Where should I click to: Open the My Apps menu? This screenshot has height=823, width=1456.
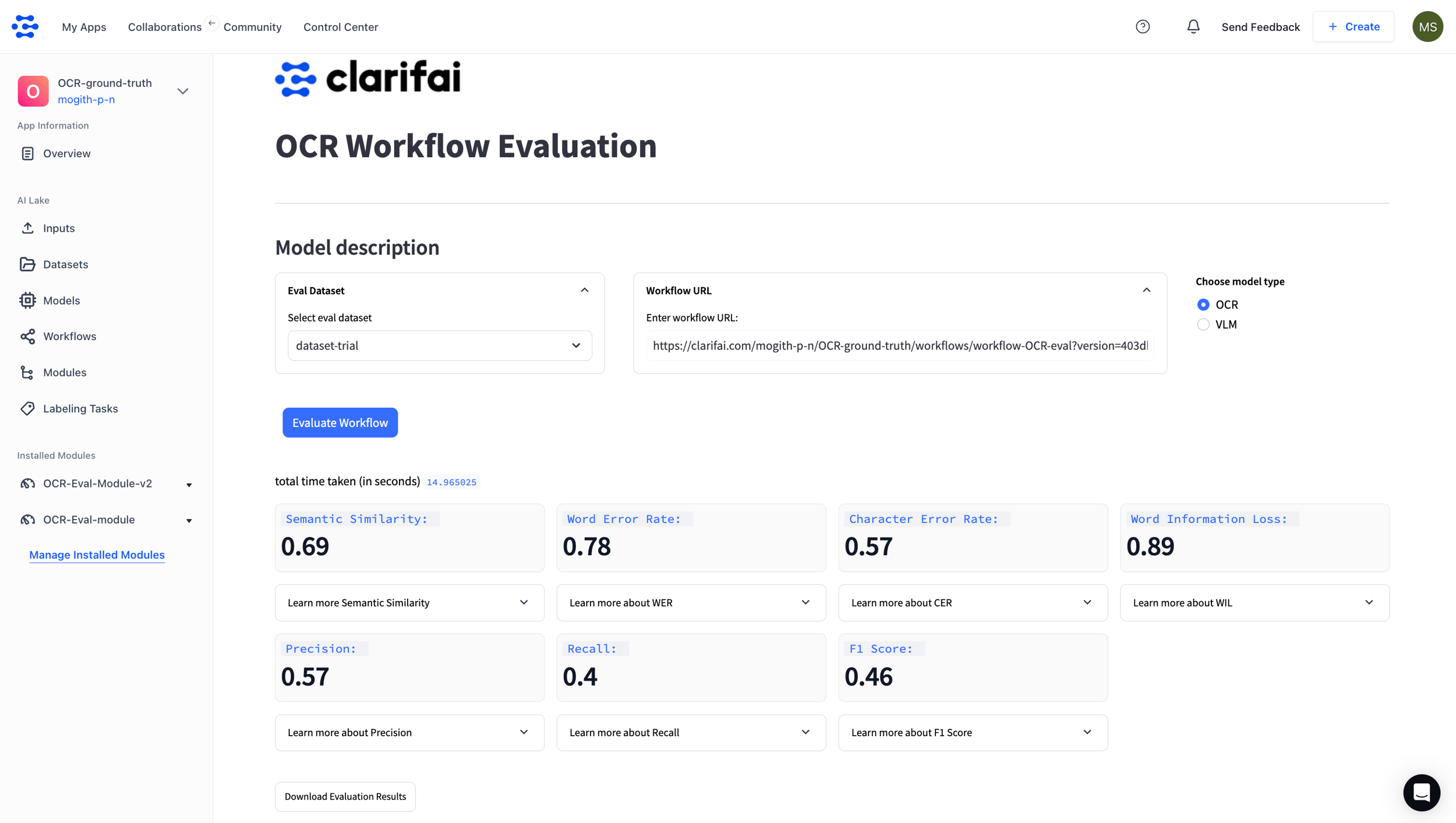(84, 27)
